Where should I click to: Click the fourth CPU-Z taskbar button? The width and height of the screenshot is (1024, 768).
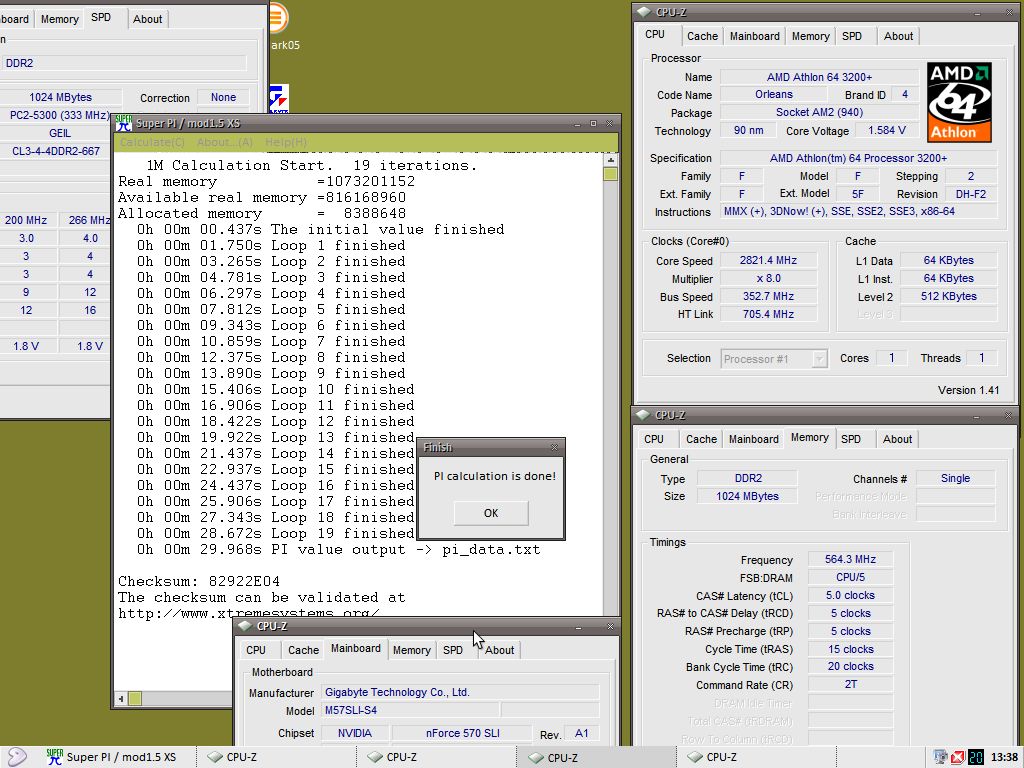pyautogui.click(x=758, y=757)
